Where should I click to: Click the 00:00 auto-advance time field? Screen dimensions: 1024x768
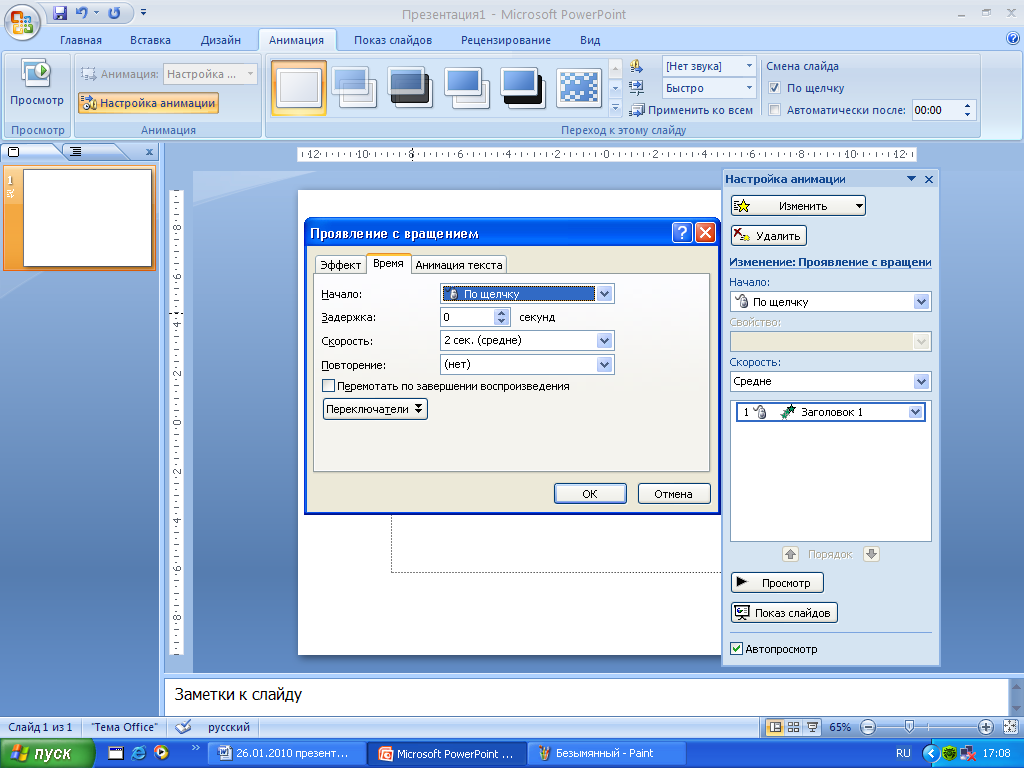pyautogui.click(x=935, y=110)
